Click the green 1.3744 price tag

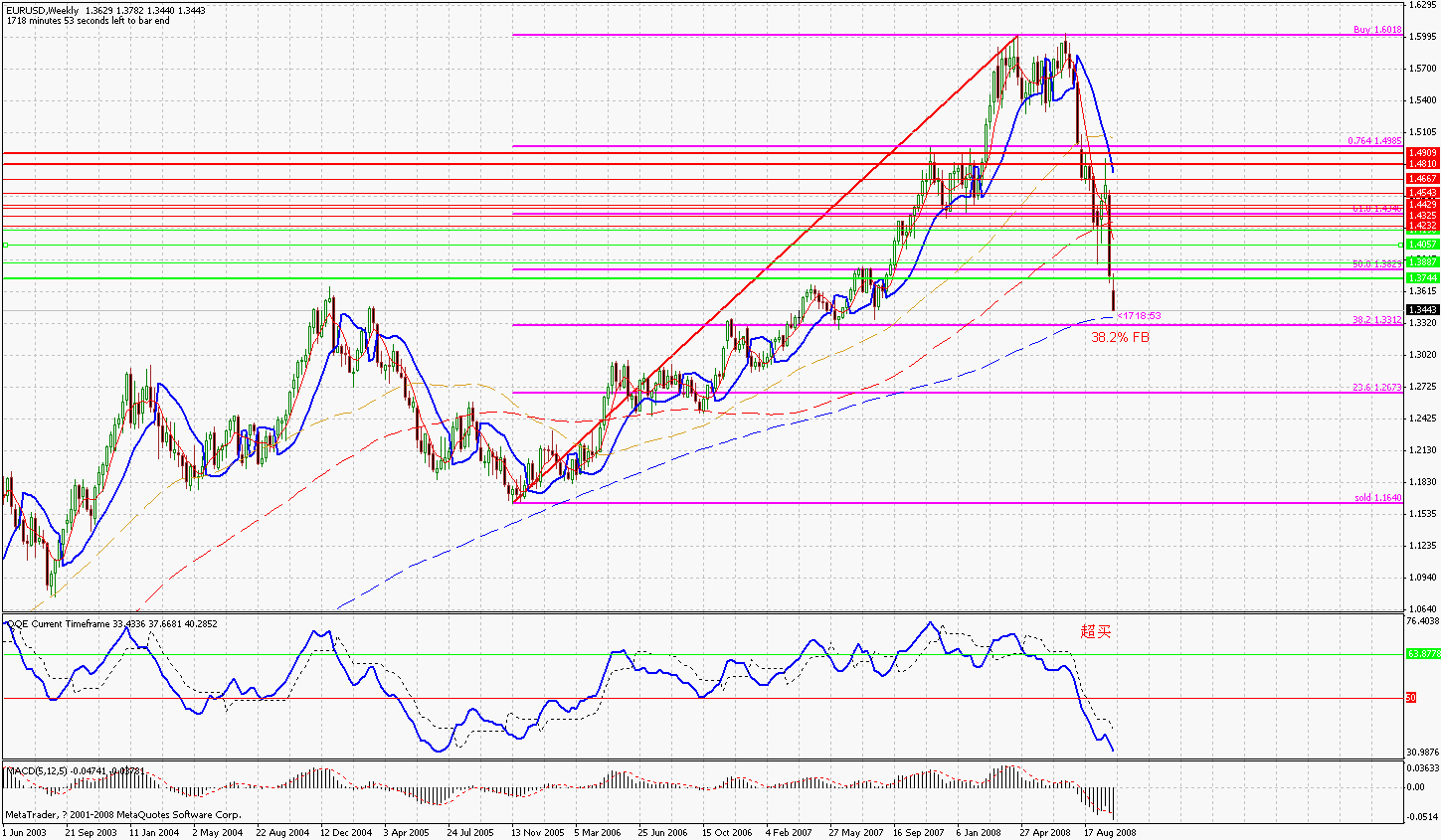1421,278
